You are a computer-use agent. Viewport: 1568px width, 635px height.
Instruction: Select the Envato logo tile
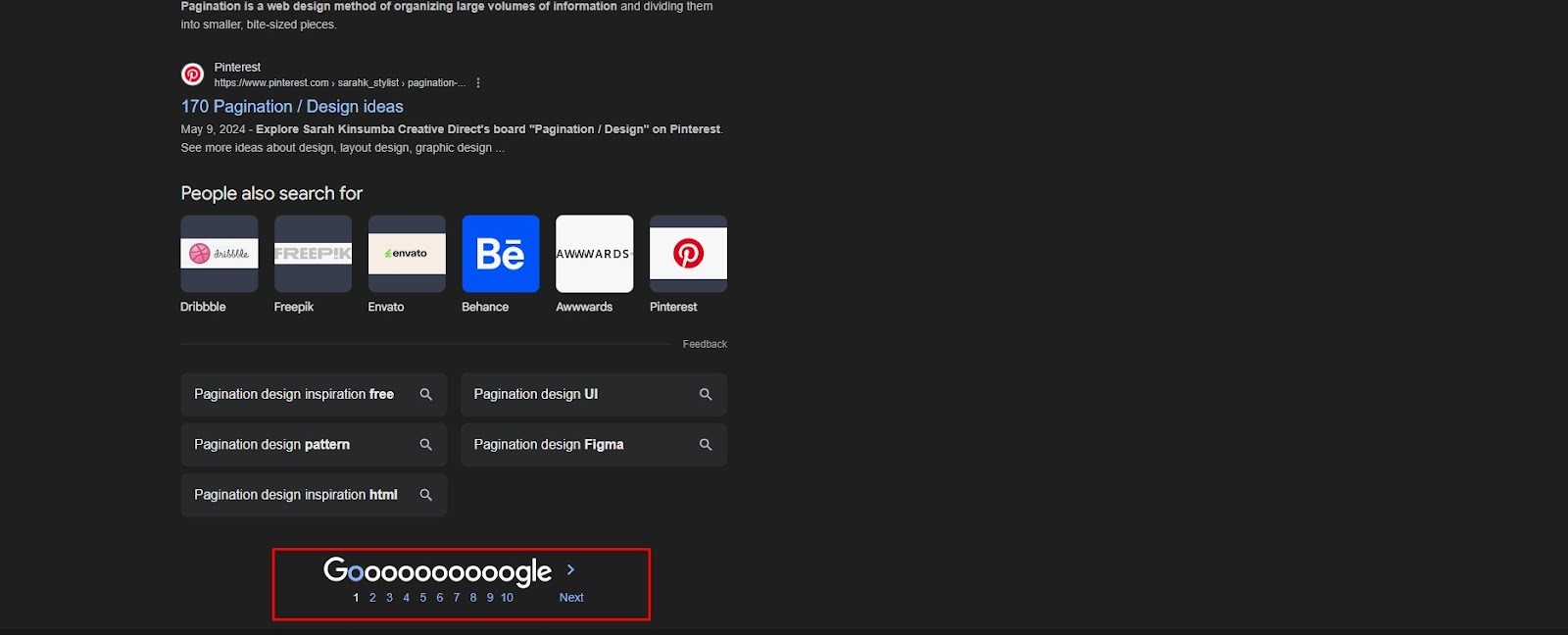click(x=407, y=254)
